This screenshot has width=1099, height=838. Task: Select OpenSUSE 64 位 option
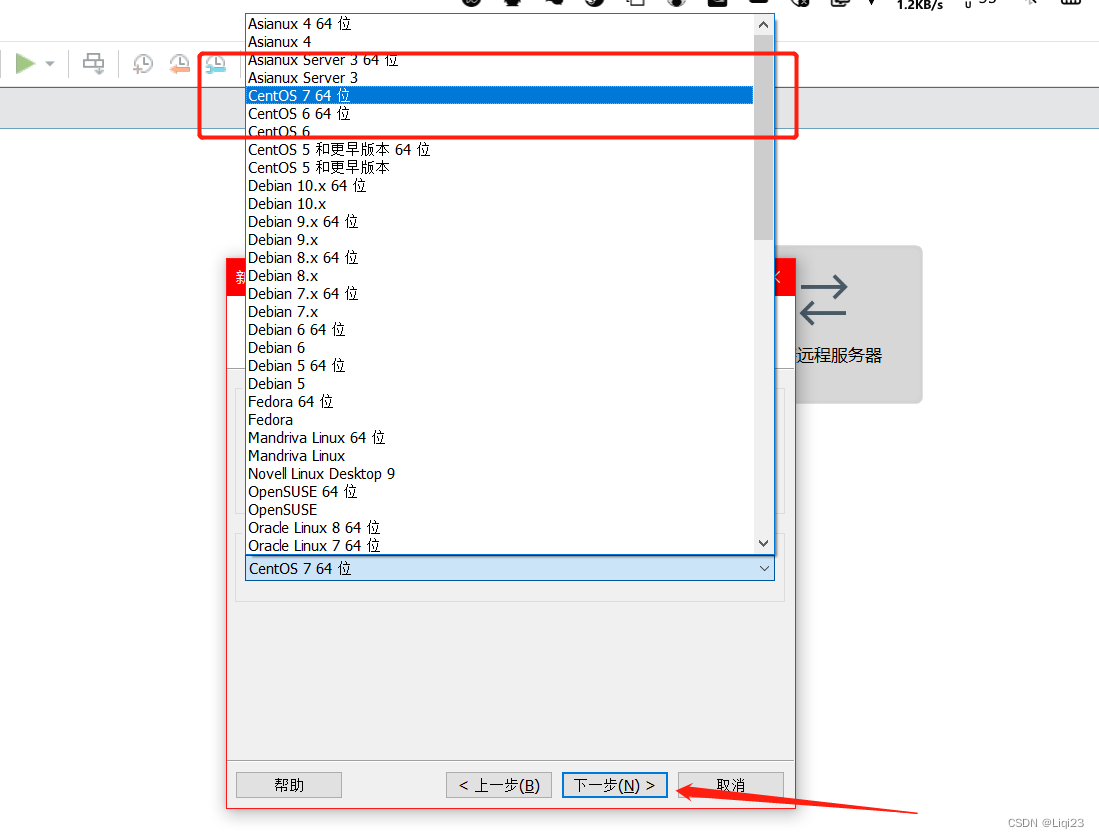pyautogui.click(x=500, y=492)
